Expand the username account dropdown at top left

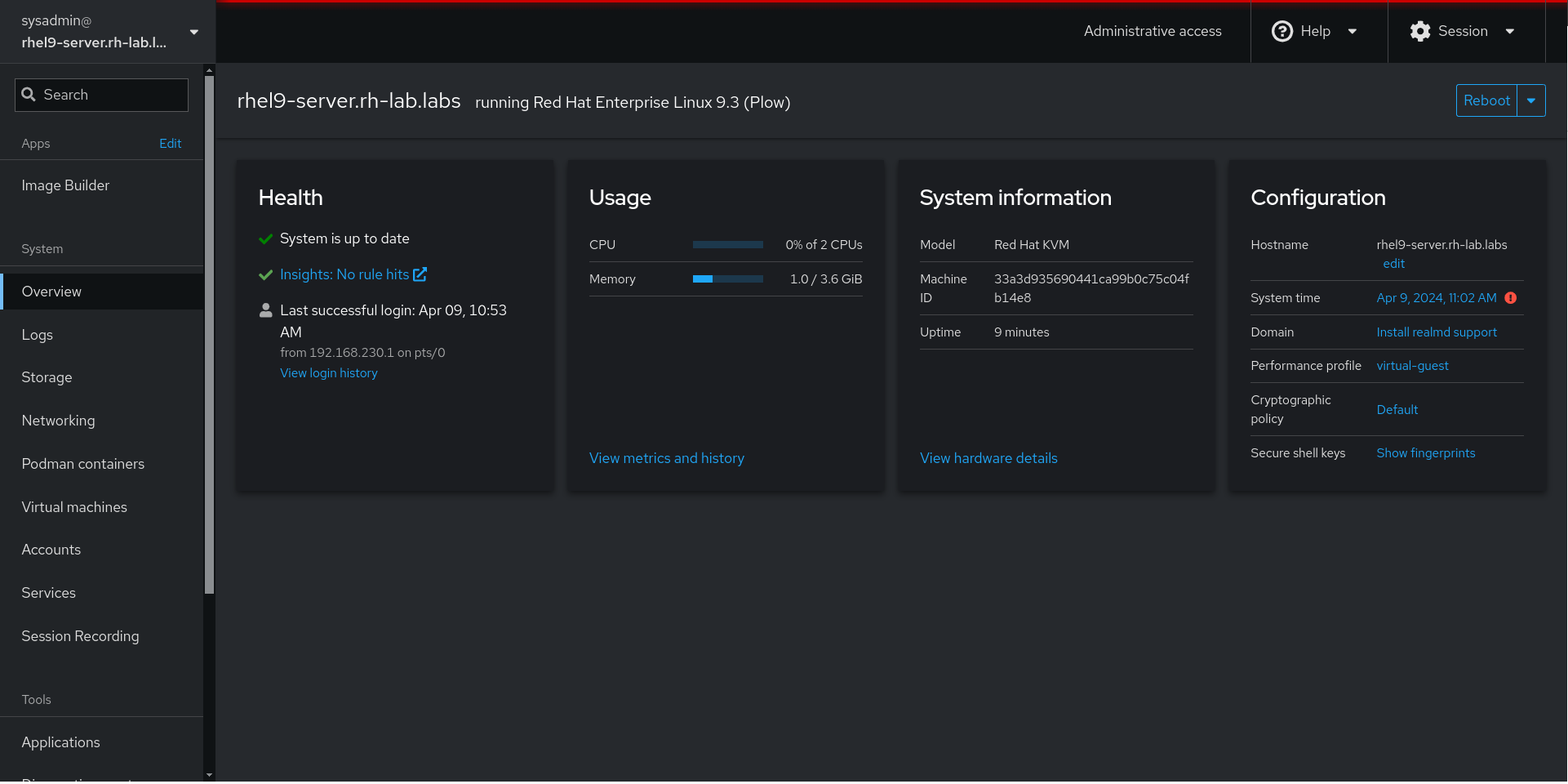click(x=193, y=32)
